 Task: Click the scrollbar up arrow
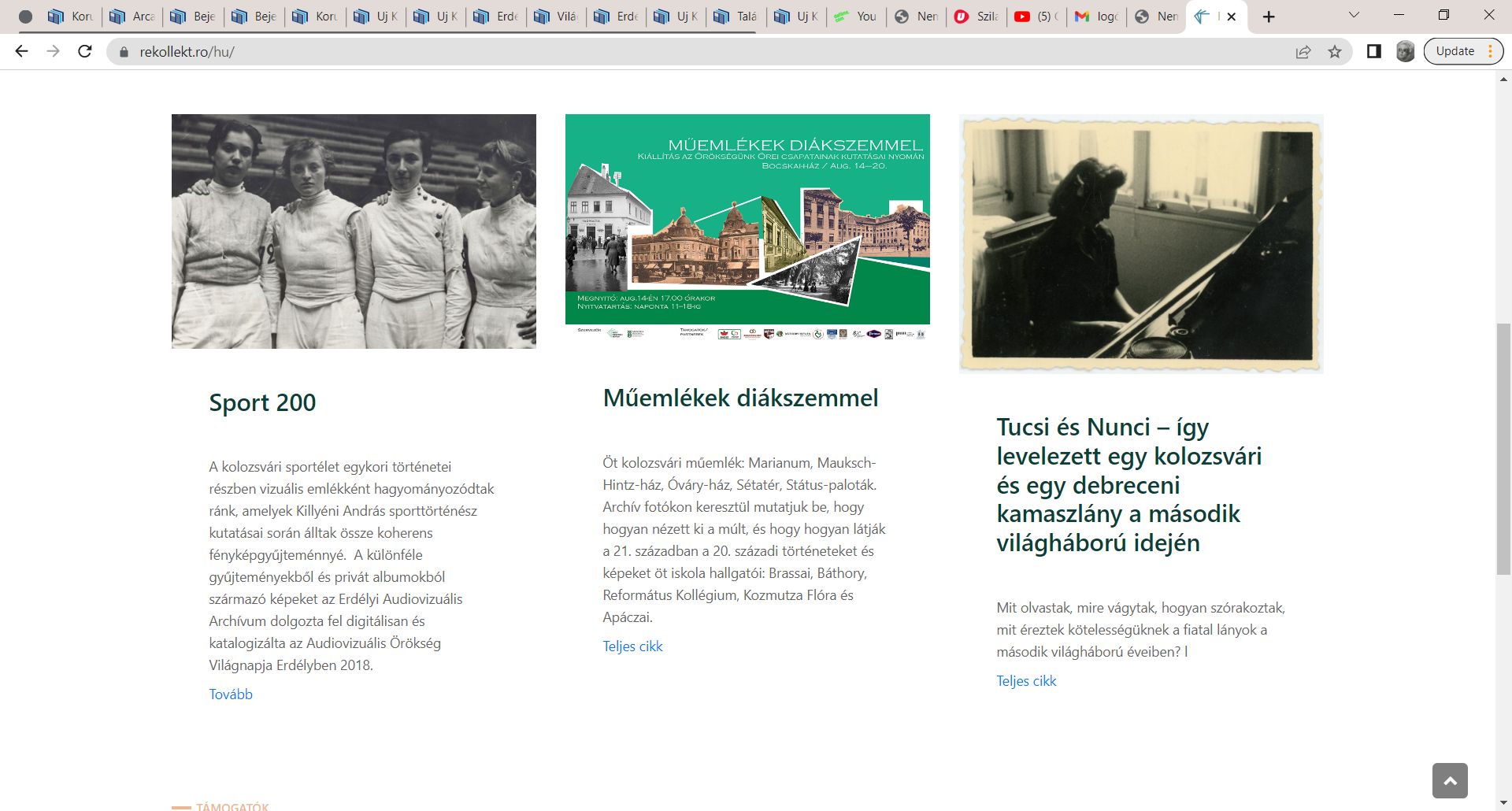1503,79
